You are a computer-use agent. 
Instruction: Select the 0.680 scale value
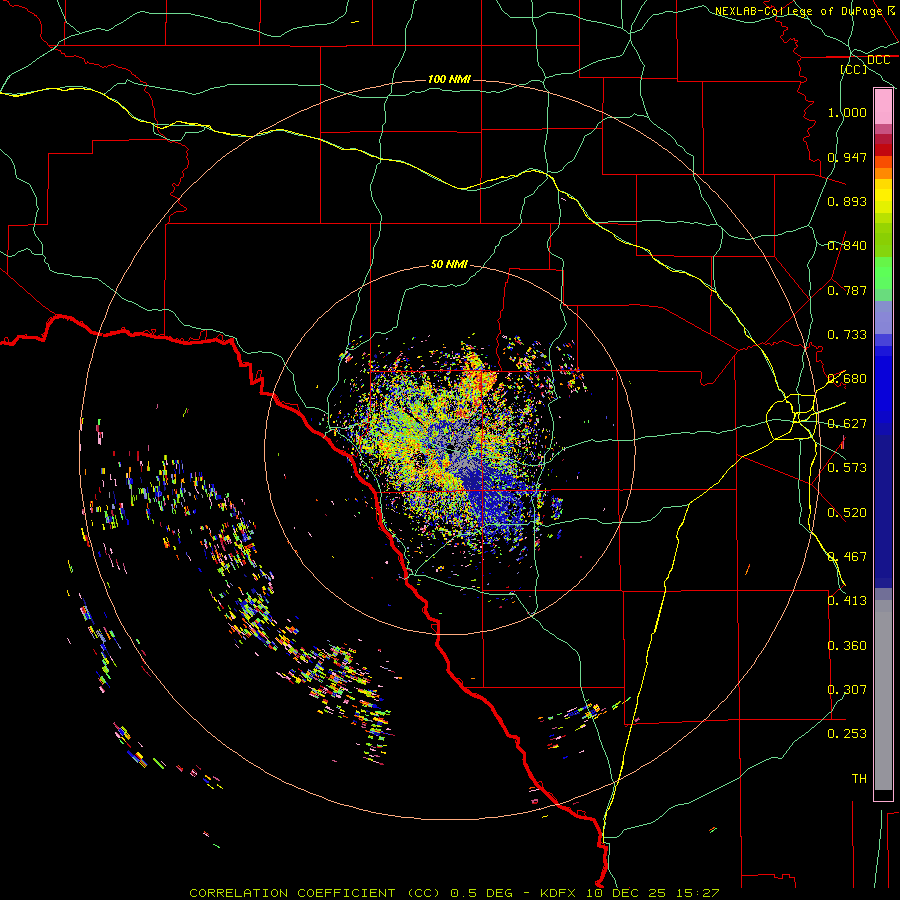[x=847, y=379]
